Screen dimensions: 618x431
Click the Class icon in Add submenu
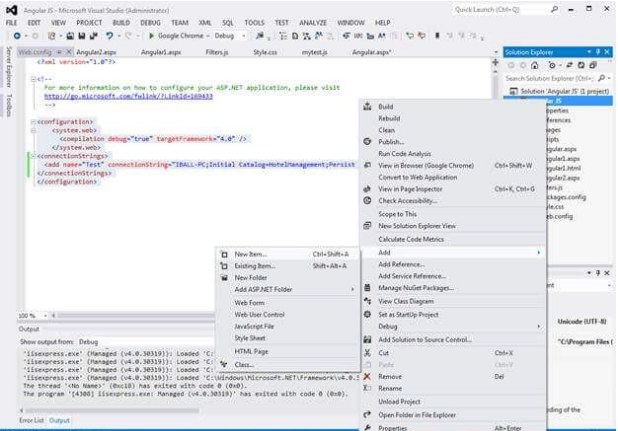(x=224, y=364)
